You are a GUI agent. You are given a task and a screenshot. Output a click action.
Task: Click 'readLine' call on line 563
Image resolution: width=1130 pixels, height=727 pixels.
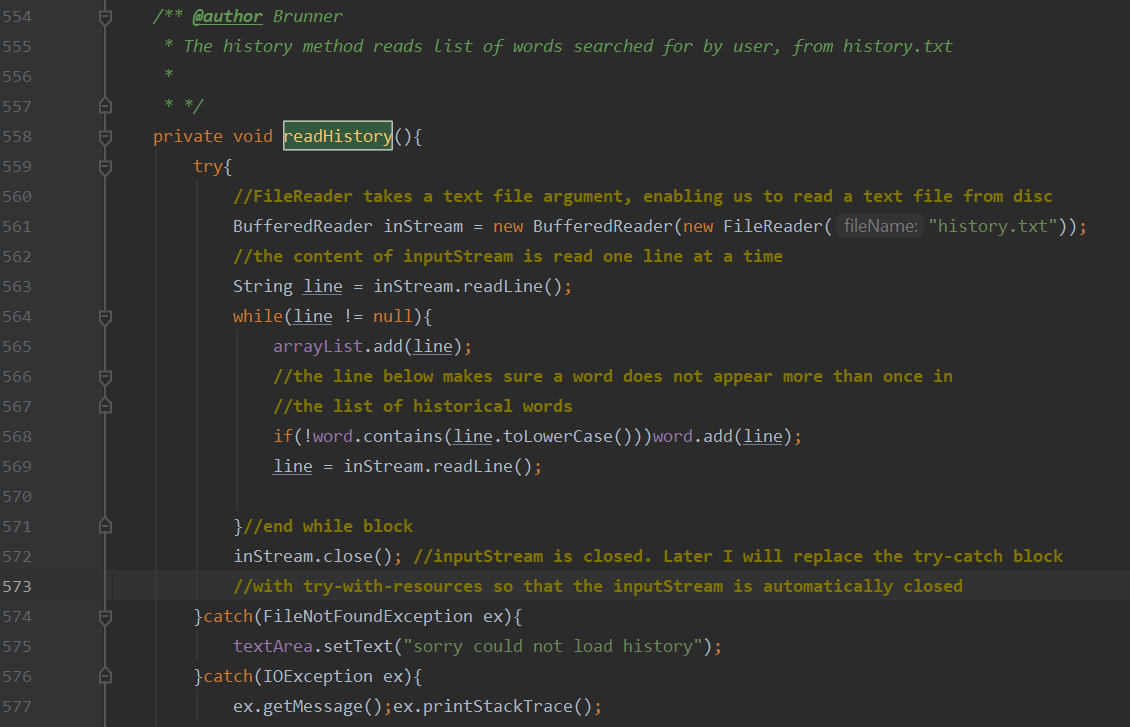pyautogui.click(x=502, y=286)
